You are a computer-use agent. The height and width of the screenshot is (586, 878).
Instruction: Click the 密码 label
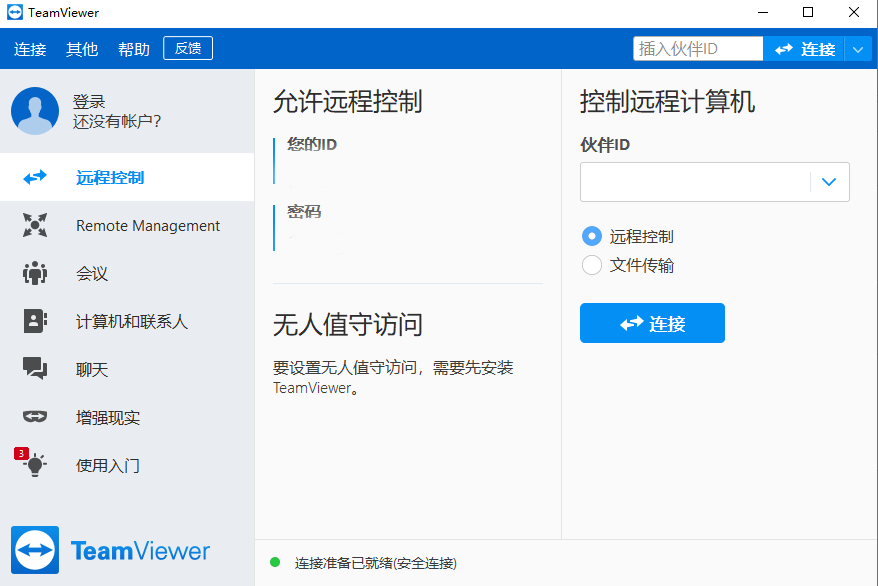point(304,212)
